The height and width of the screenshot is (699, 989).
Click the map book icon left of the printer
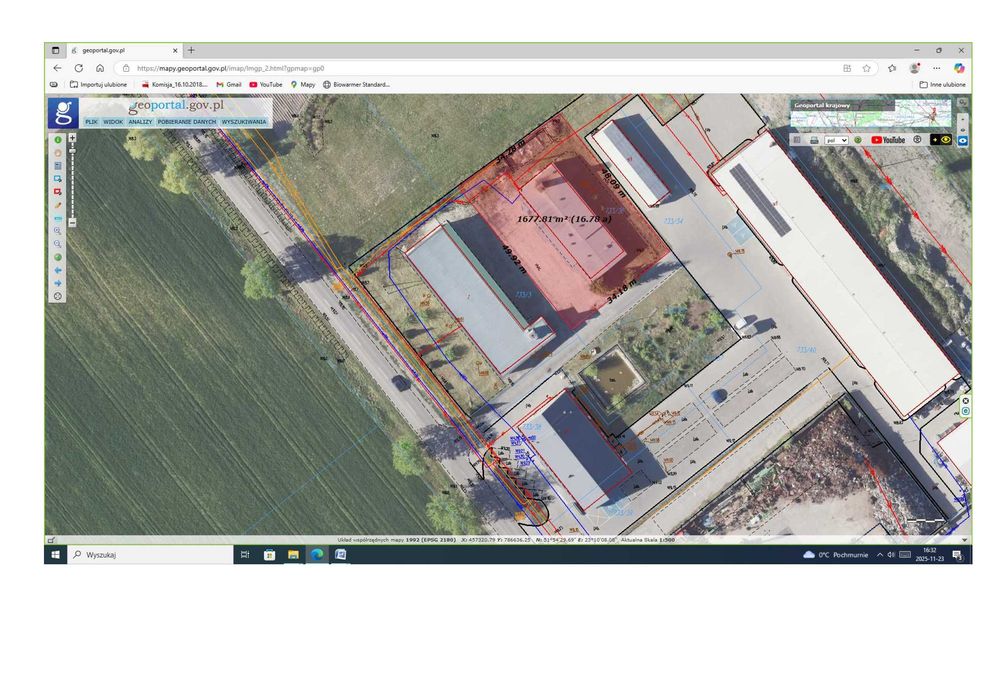coord(797,140)
